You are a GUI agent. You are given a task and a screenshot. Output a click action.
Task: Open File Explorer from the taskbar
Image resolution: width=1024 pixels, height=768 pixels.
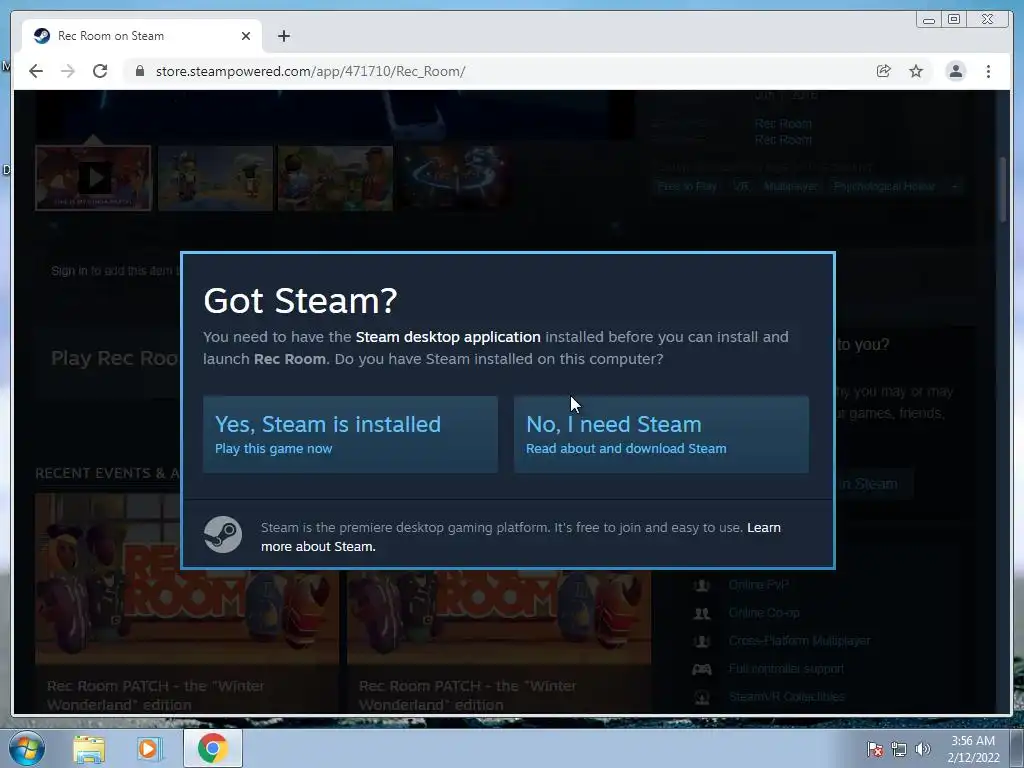point(89,749)
